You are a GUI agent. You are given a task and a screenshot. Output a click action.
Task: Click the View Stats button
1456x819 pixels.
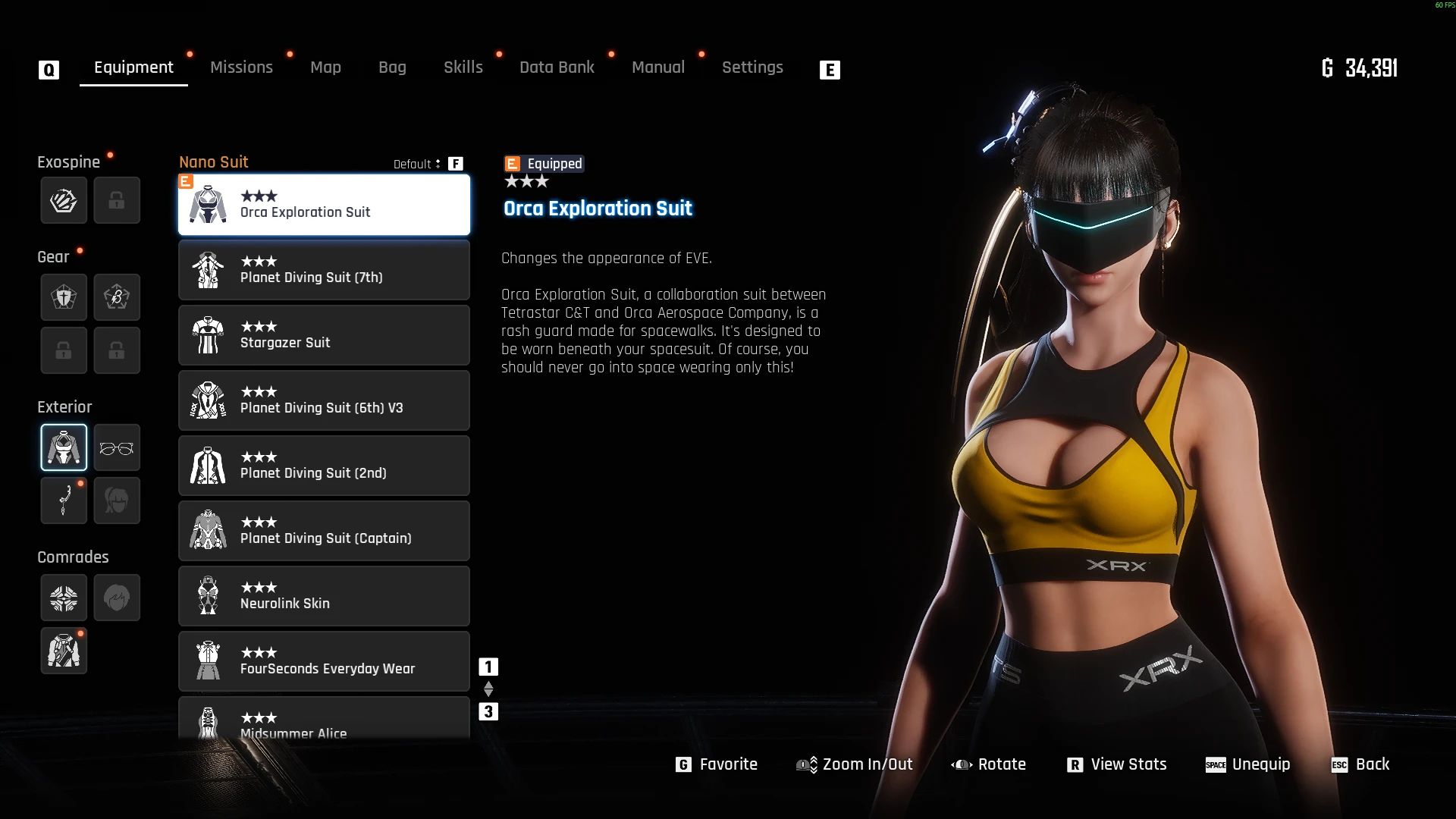pyautogui.click(x=1117, y=764)
